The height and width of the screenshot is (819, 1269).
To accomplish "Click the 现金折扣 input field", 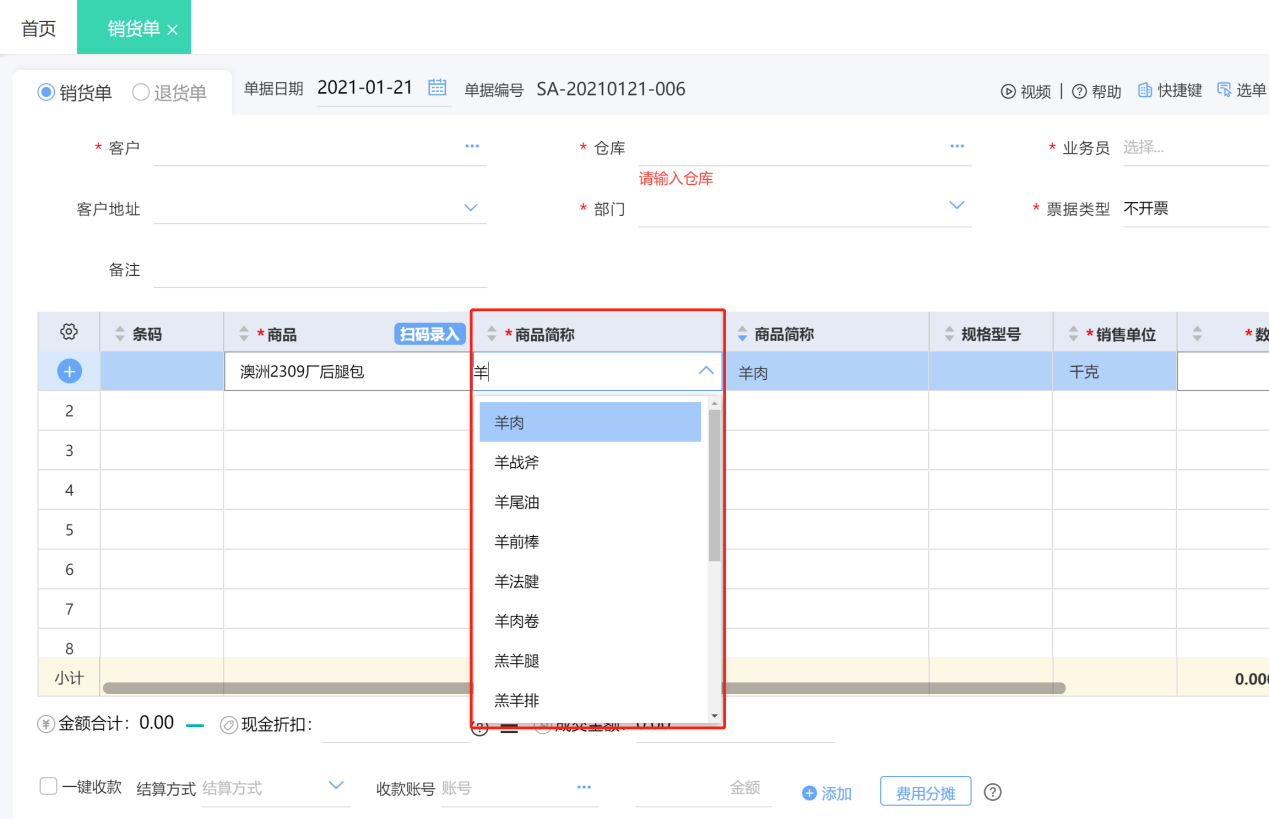I will [396, 725].
